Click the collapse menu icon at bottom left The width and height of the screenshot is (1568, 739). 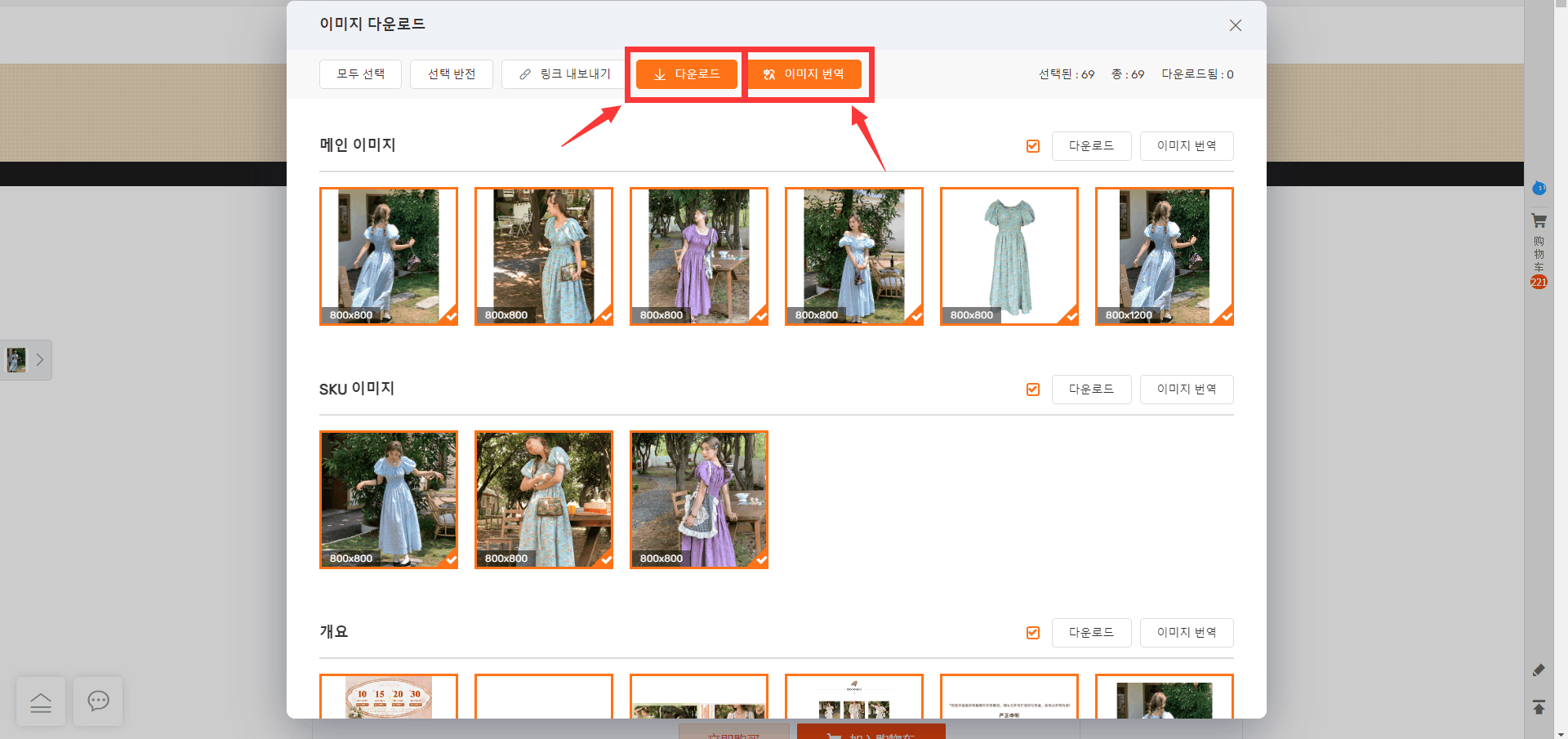click(41, 701)
